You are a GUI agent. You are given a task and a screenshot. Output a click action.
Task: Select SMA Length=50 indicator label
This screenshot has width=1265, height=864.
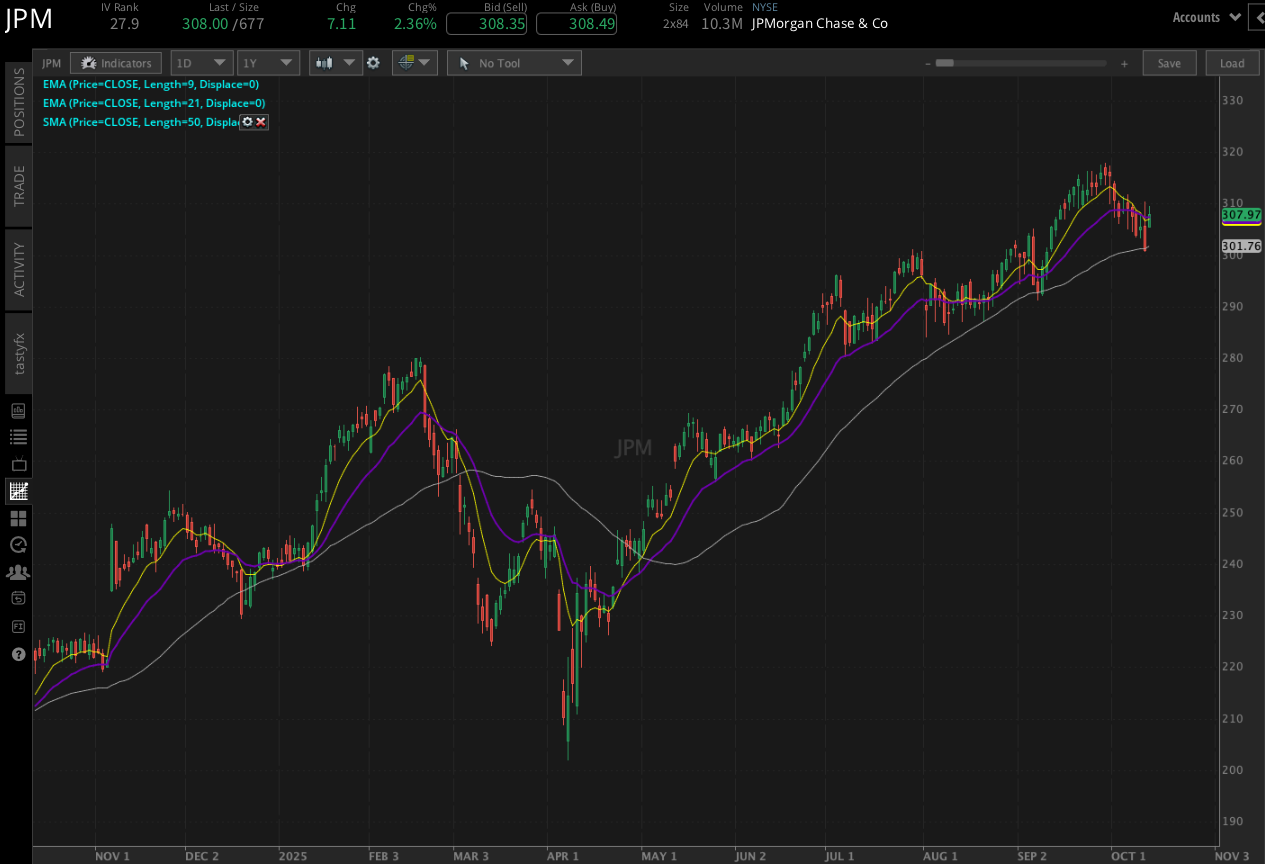pyautogui.click(x=140, y=122)
